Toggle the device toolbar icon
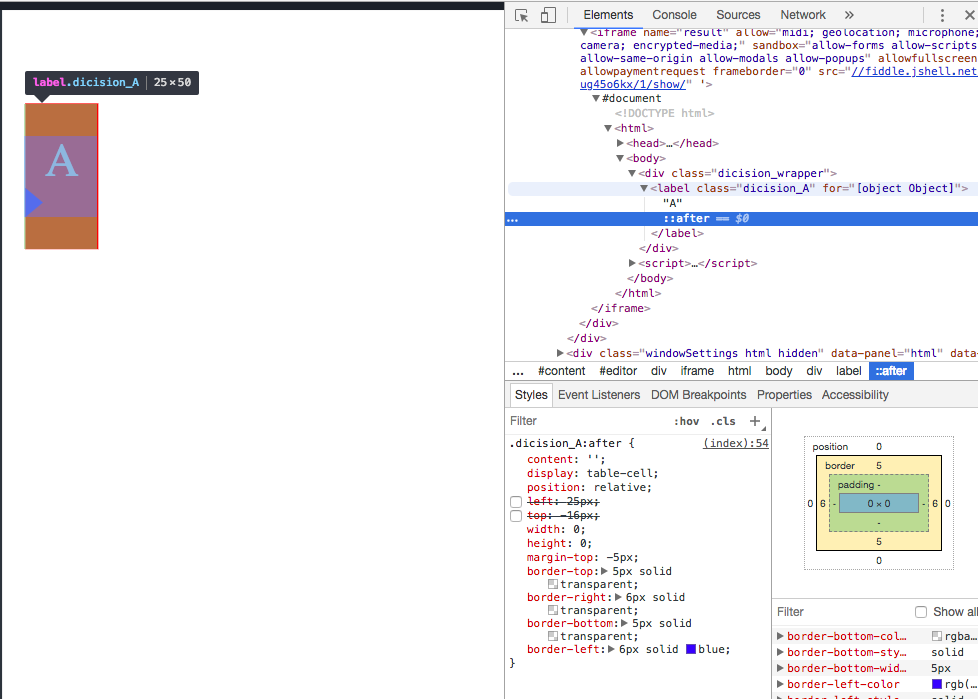 pyautogui.click(x=548, y=15)
